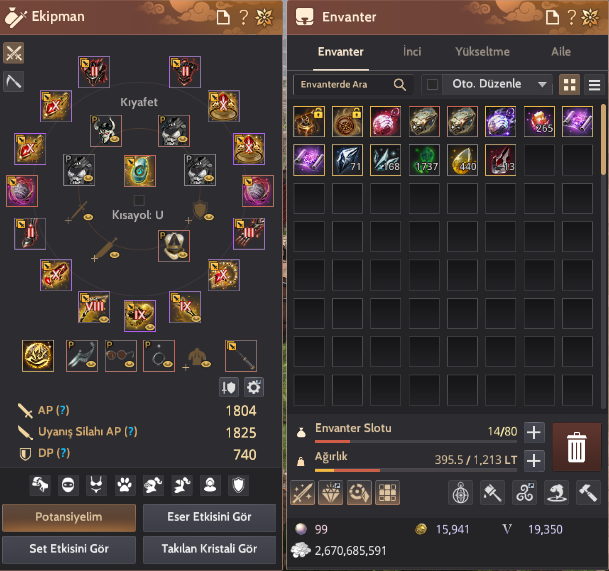Open equipment settings gear icon

click(x=254, y=387)
